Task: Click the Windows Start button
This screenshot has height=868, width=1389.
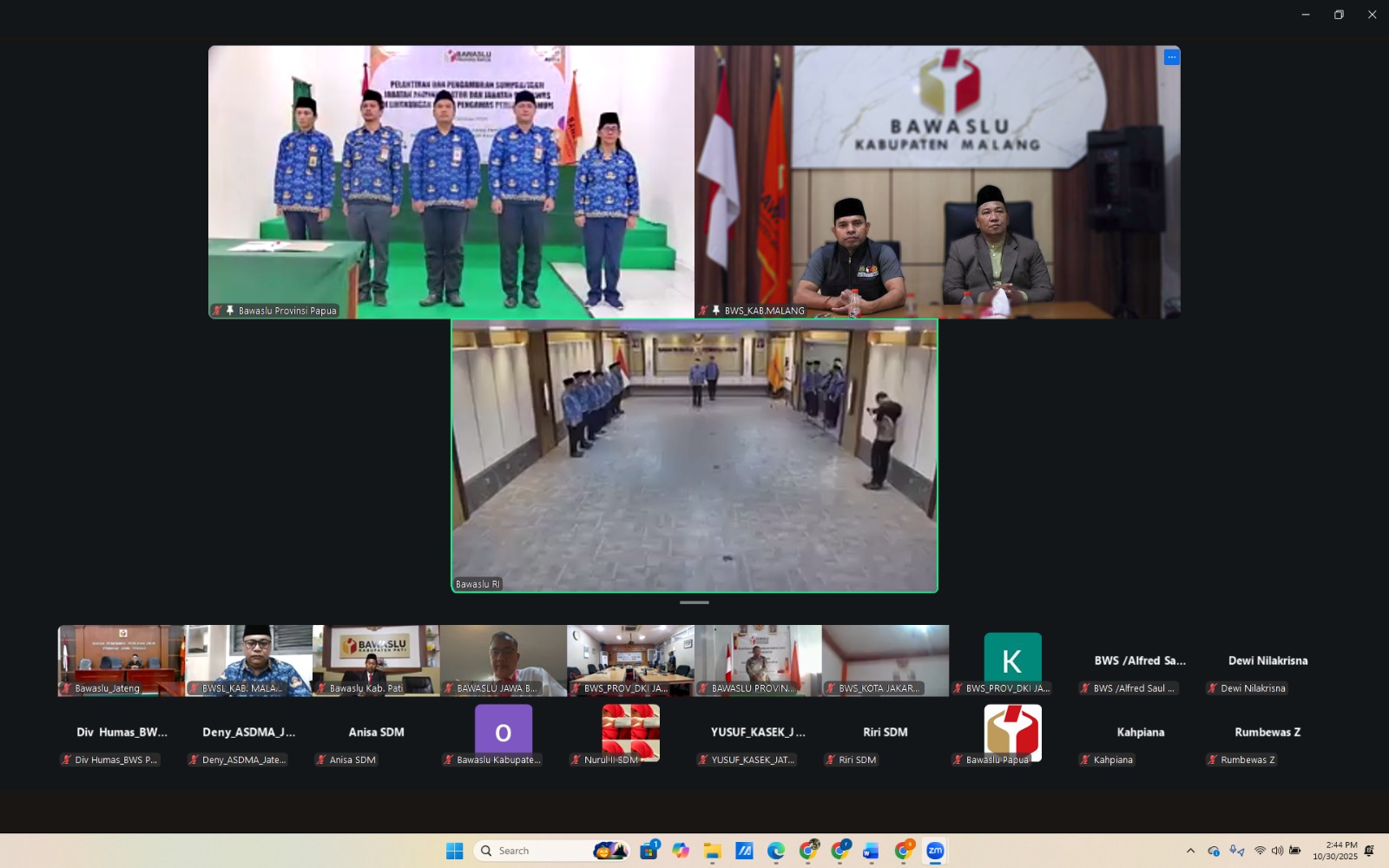Action: (454, 851)
